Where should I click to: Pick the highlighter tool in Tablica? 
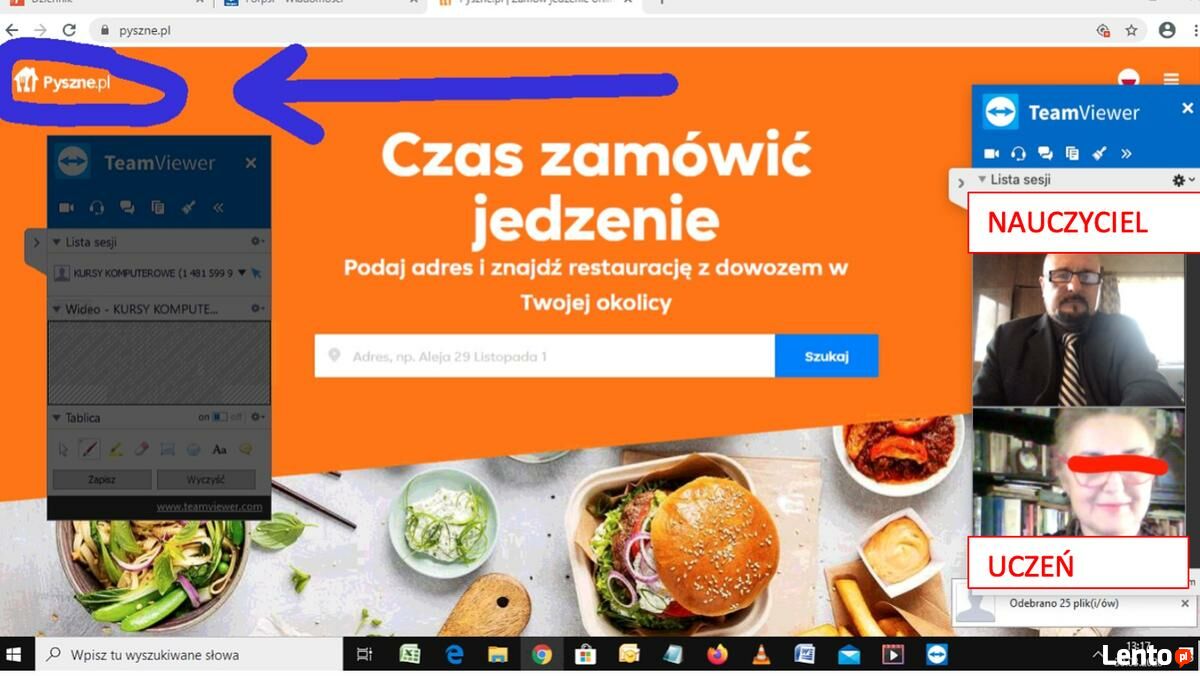tap(115, 450)
